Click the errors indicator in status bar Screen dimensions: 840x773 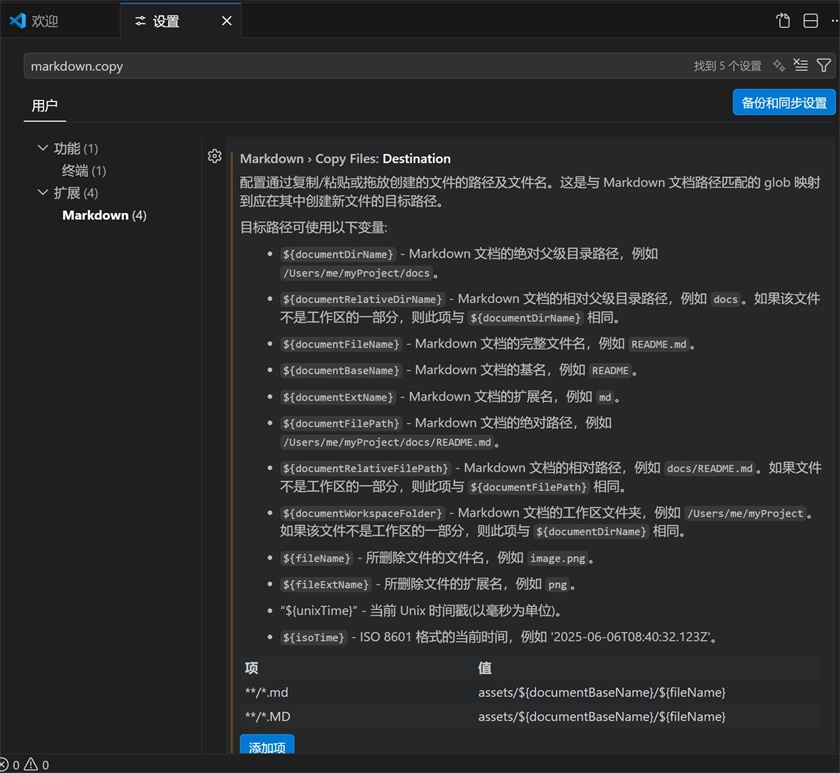[10, 764]
